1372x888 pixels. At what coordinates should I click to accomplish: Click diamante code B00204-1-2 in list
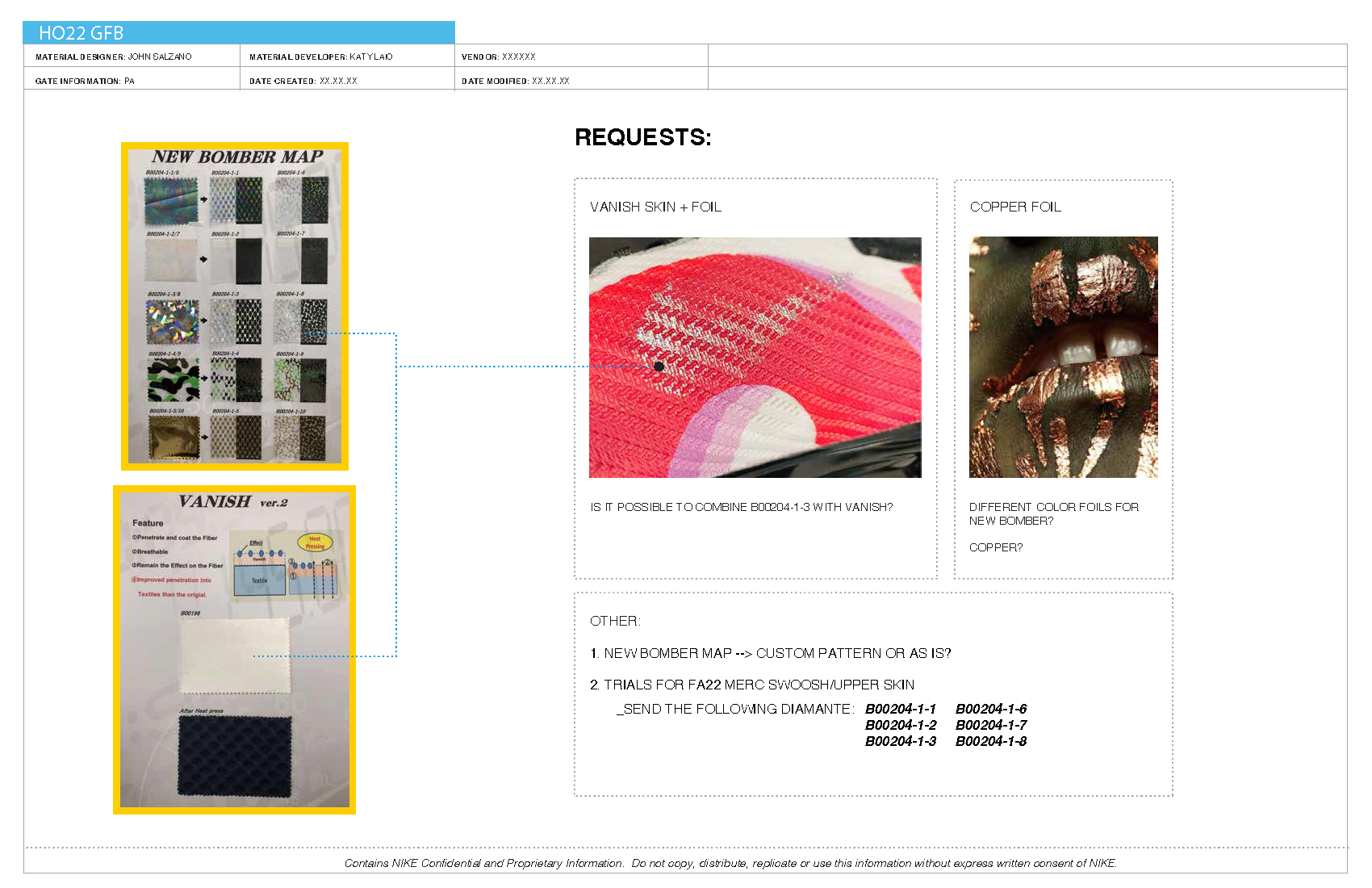coord(901,725)
